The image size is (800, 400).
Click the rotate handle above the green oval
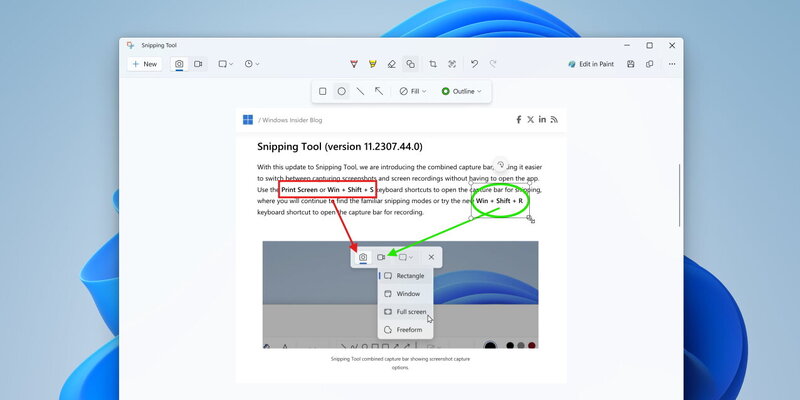click(501, 164)
